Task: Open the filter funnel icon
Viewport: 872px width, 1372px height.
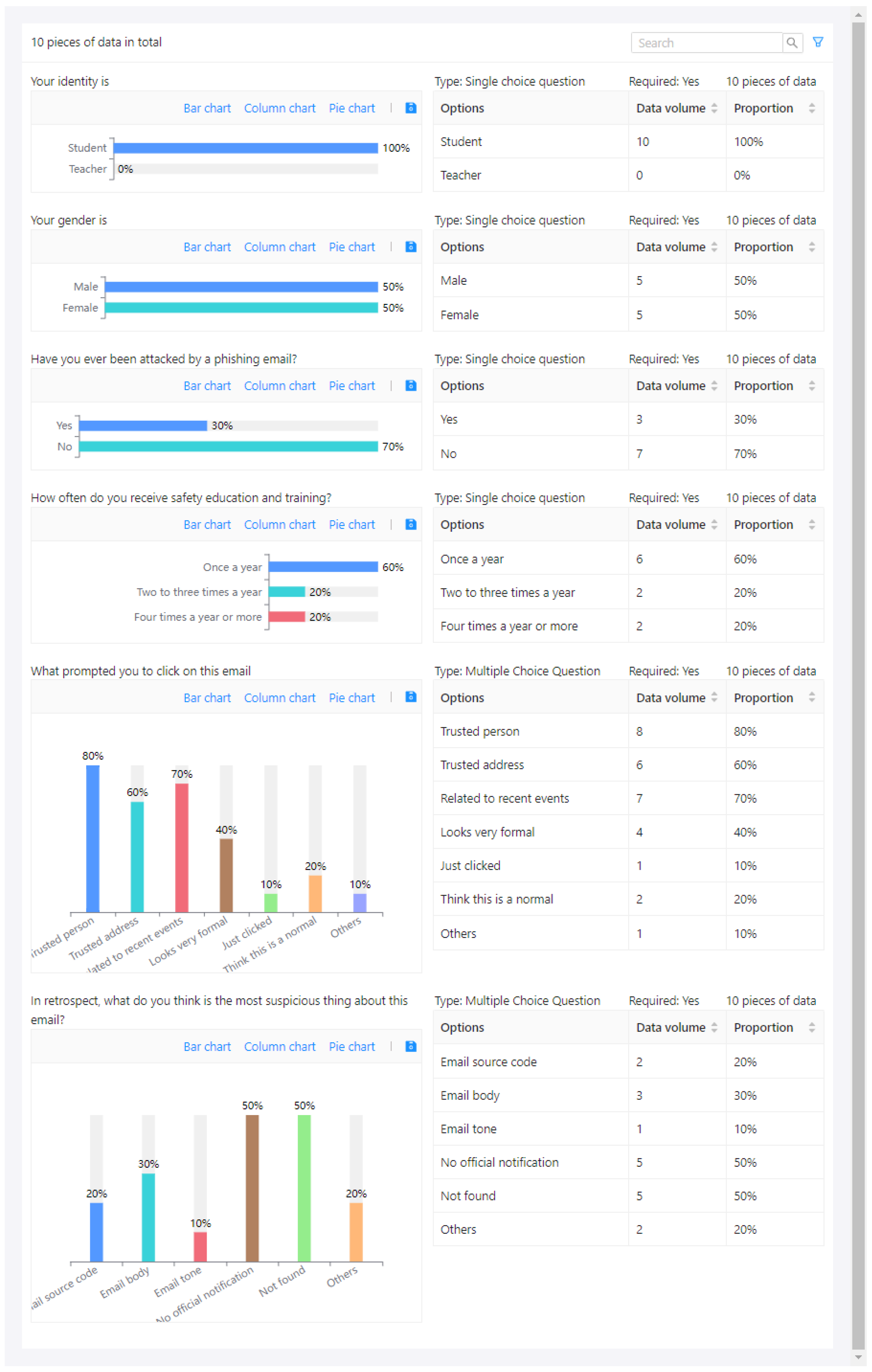Action: coord(817,42)
